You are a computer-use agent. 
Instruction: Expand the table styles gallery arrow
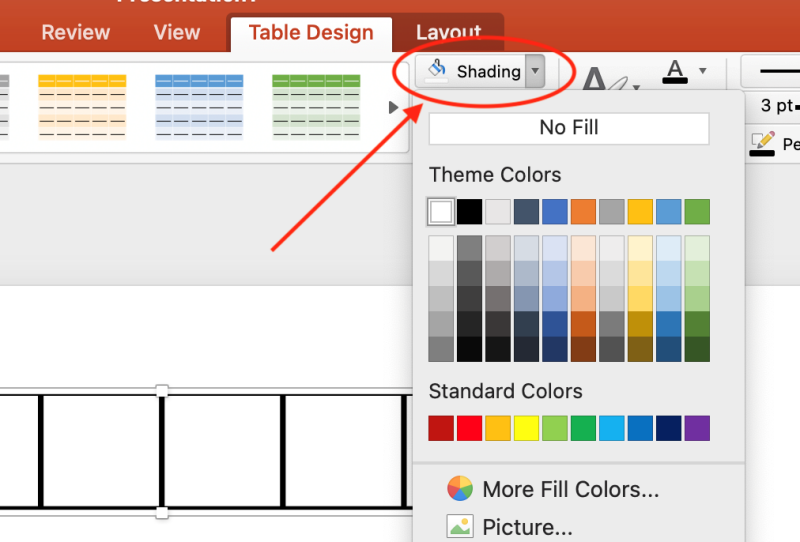click(393, 106)
